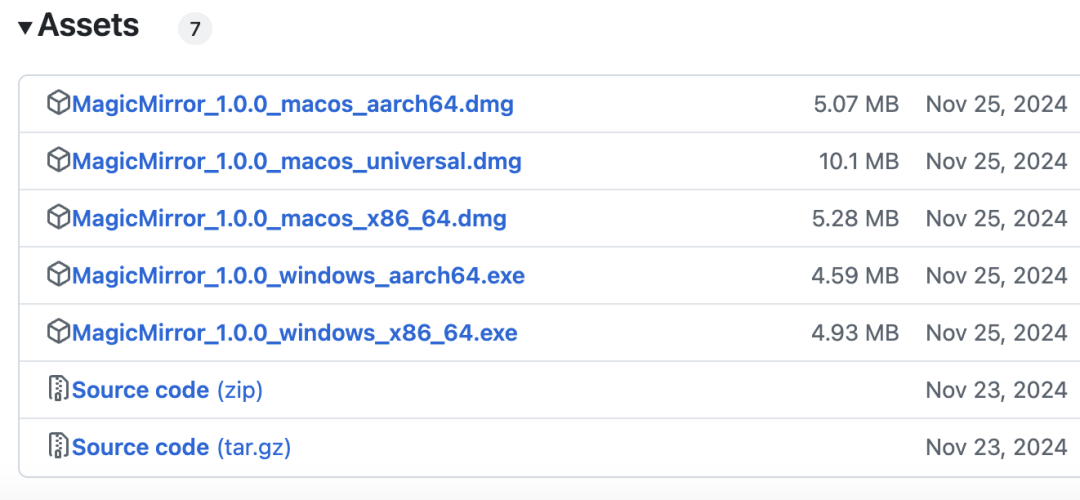Download MagicMirror_1.0.0_macos_universal.dmg
Viewport: 1080px width, 500px height.
pyautogui.click(x=297, y=161)
